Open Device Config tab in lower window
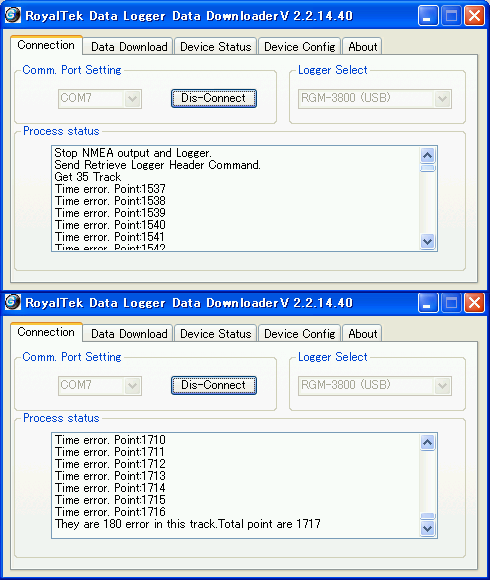Viewport: 490px width, 580px height. [300, 334]
